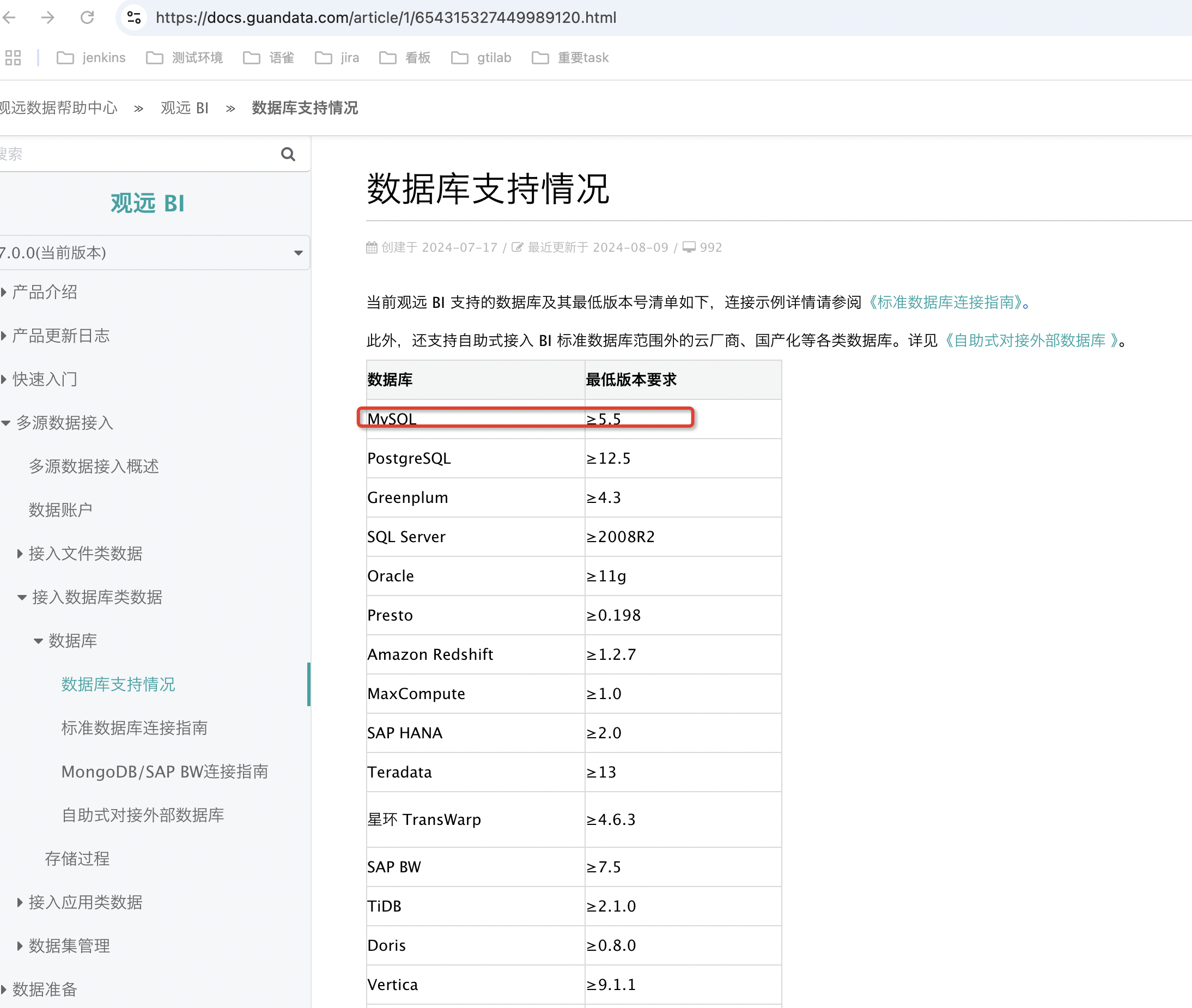Open 存储过程 in sidebar
Image resolution: width=1192 pixels, height=1008 pixels.
pyautogui.click(x=77, y=858)
